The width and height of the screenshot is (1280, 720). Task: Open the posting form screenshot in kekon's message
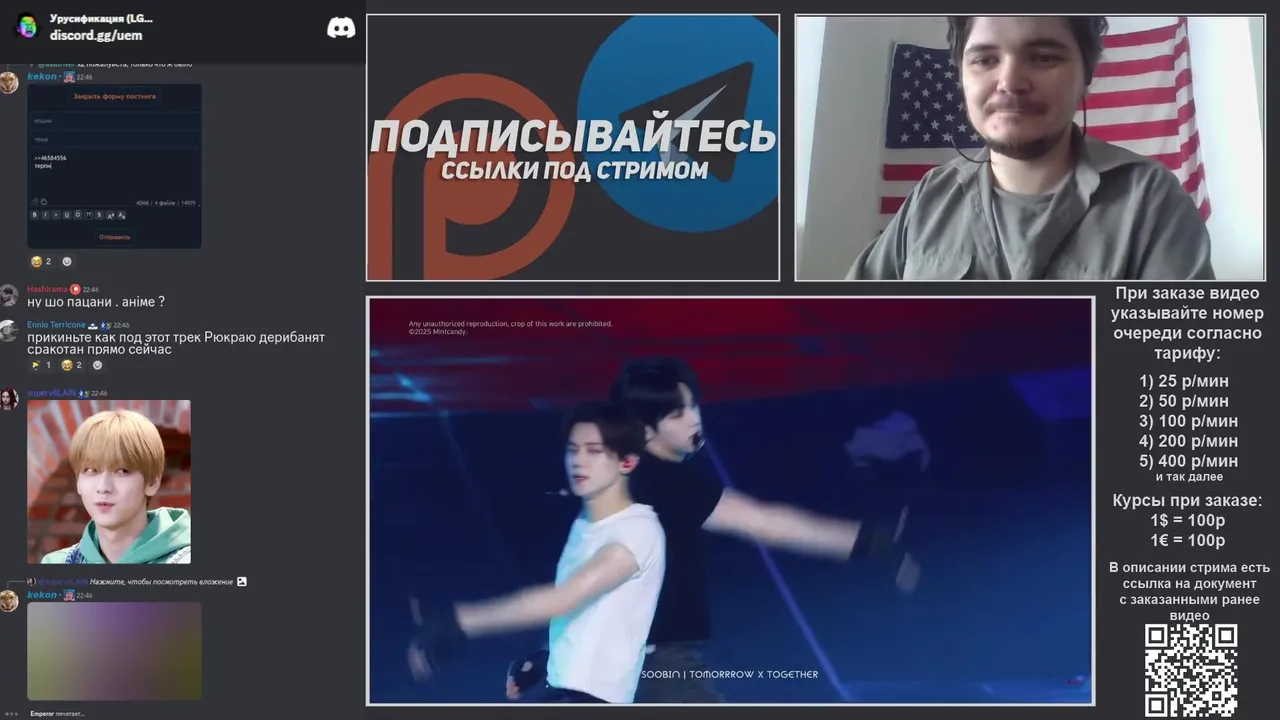pyautogui.click(x=114, y=166)
